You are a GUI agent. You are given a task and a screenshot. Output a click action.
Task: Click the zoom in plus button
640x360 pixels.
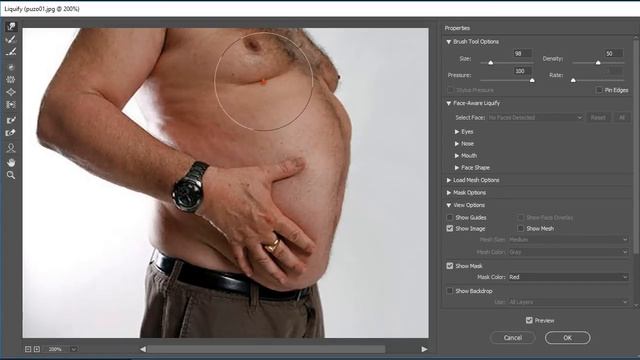pyautogui.click(x=37, y=349)
